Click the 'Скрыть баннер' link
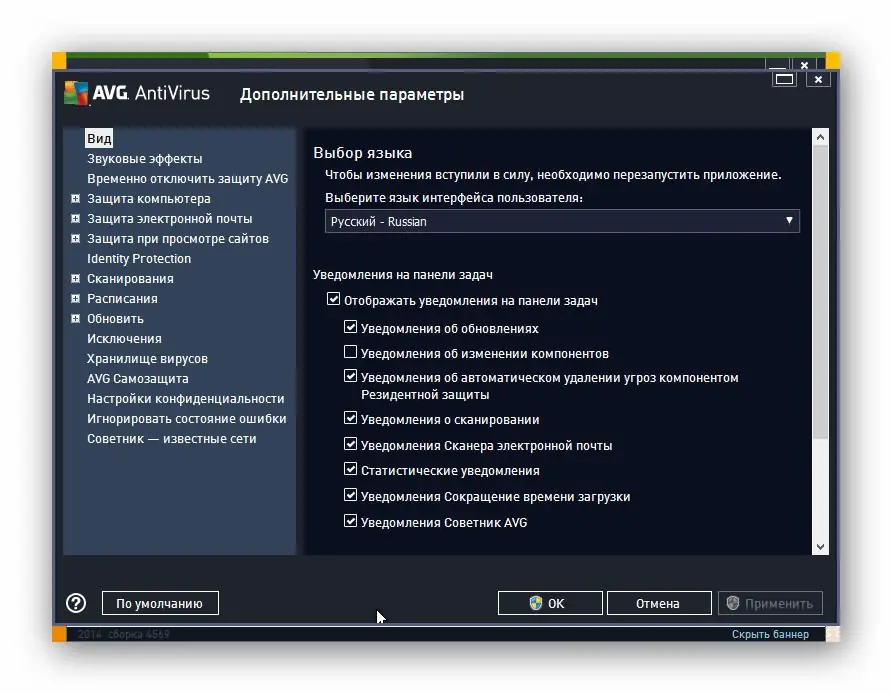This screenshot has width=892, height=694. pos(770,634)
